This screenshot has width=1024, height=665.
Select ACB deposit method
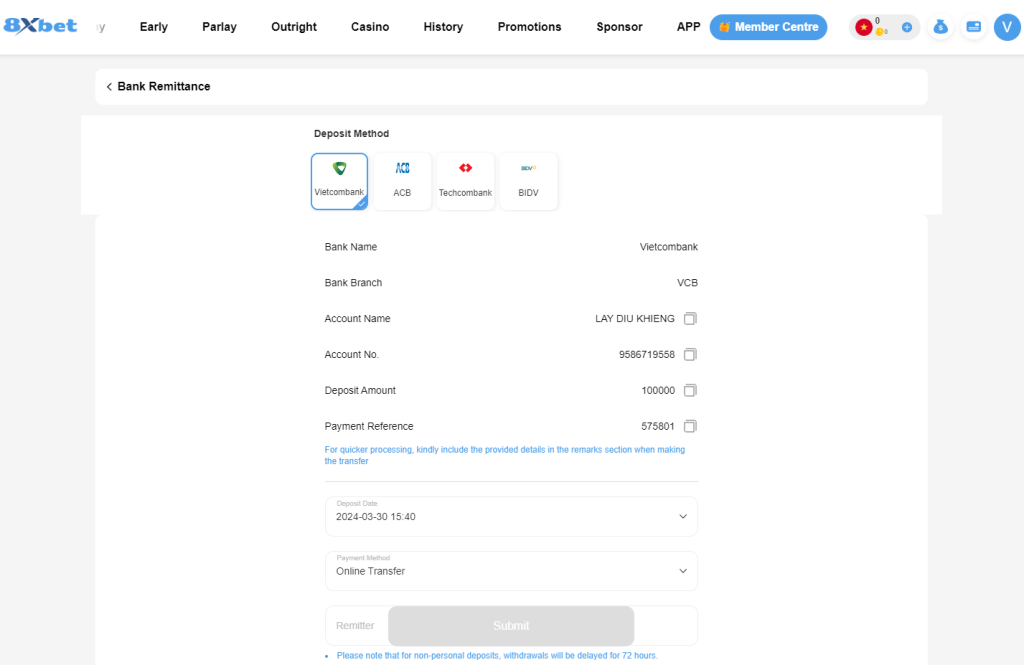(x=402, y=181)
